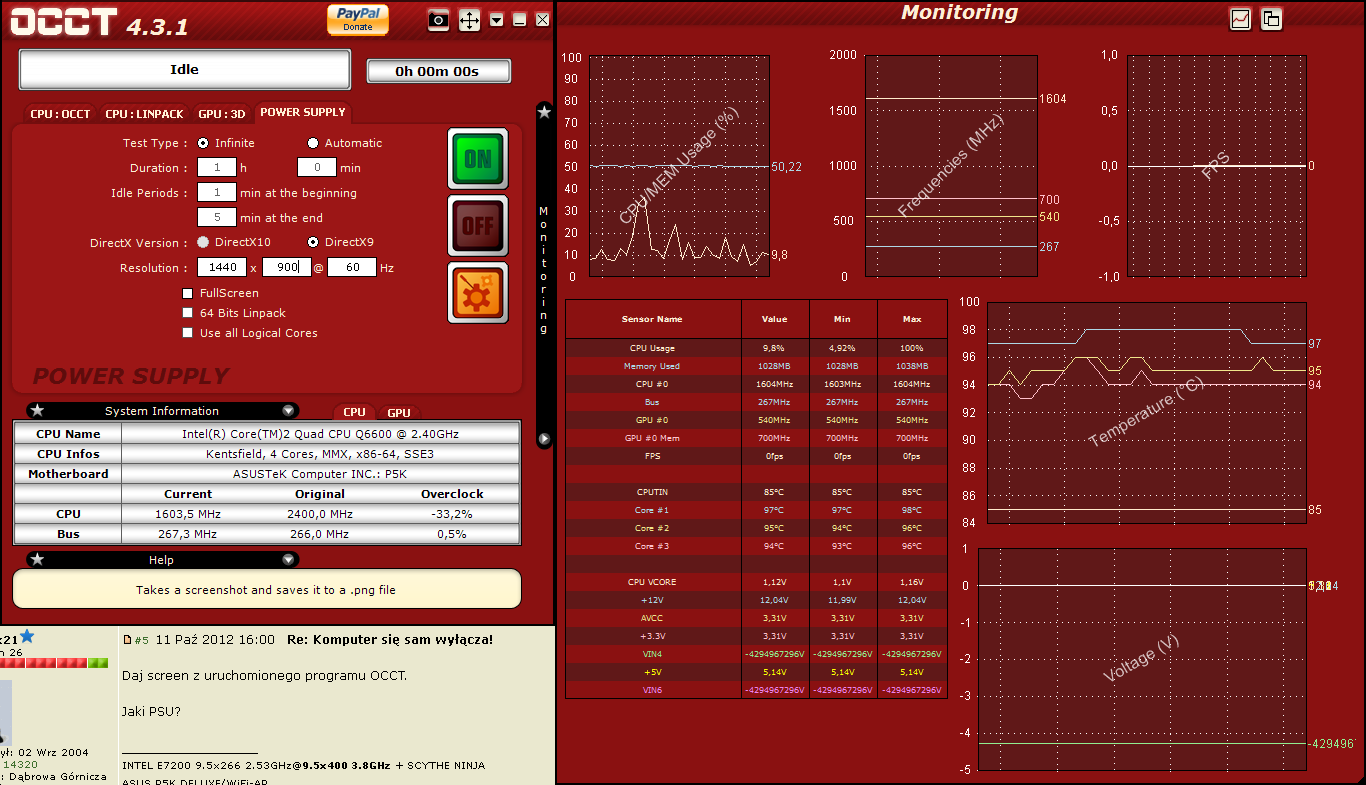The width and height of the screenshot is (1366, 785).
Task: Check Use all Logical Cores
Action: click(188, 333)
